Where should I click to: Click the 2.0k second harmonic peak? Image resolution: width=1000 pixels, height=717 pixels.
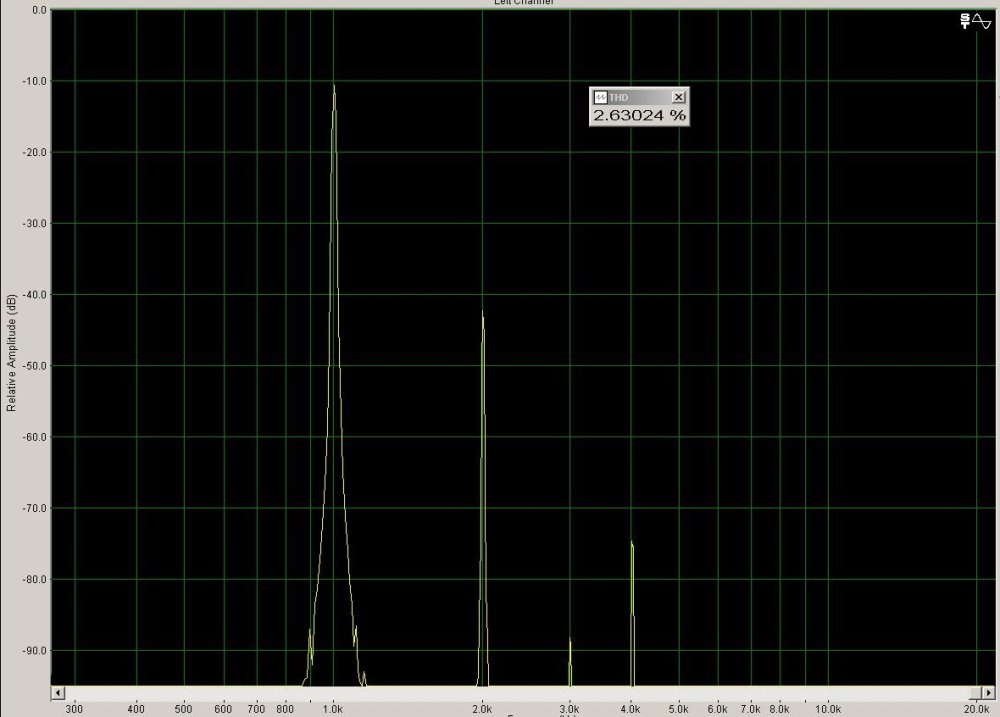[x=483, y=315]
